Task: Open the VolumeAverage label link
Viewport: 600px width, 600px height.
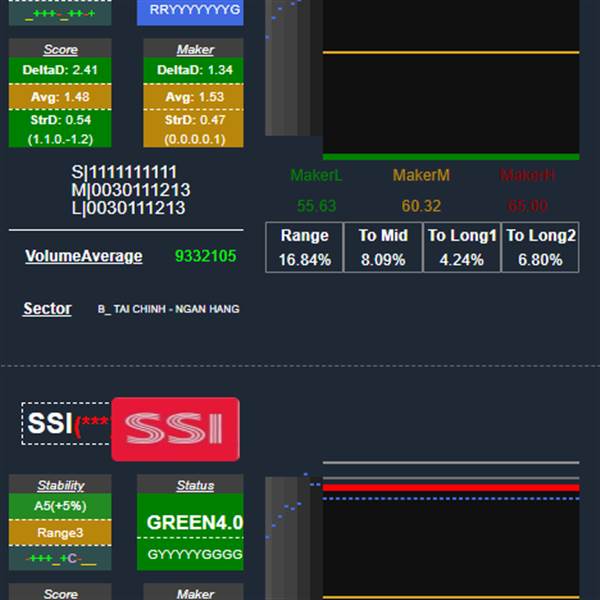Action: tap(84, 256)
